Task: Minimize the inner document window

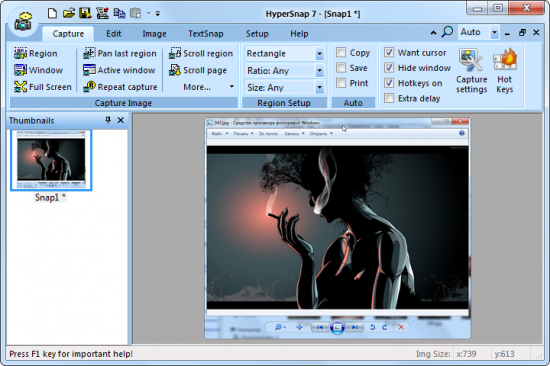Action: [x=507, y=33]
